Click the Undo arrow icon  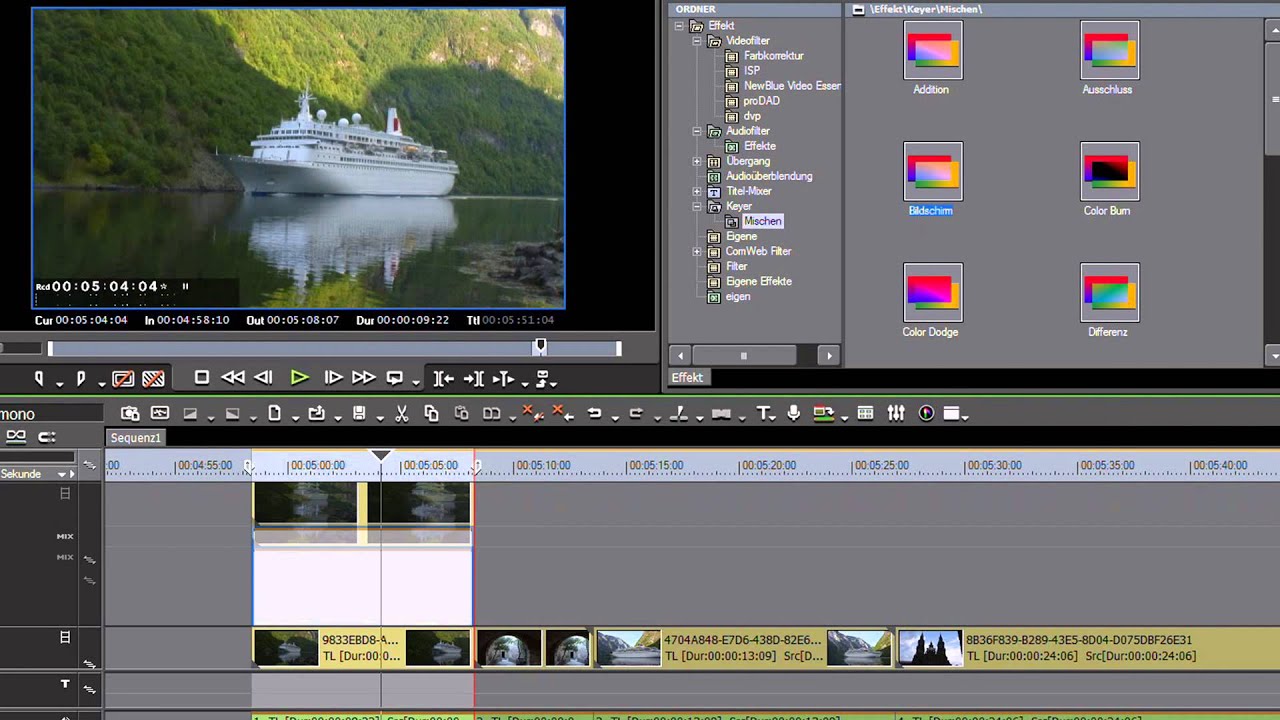[x=594, y=413]
